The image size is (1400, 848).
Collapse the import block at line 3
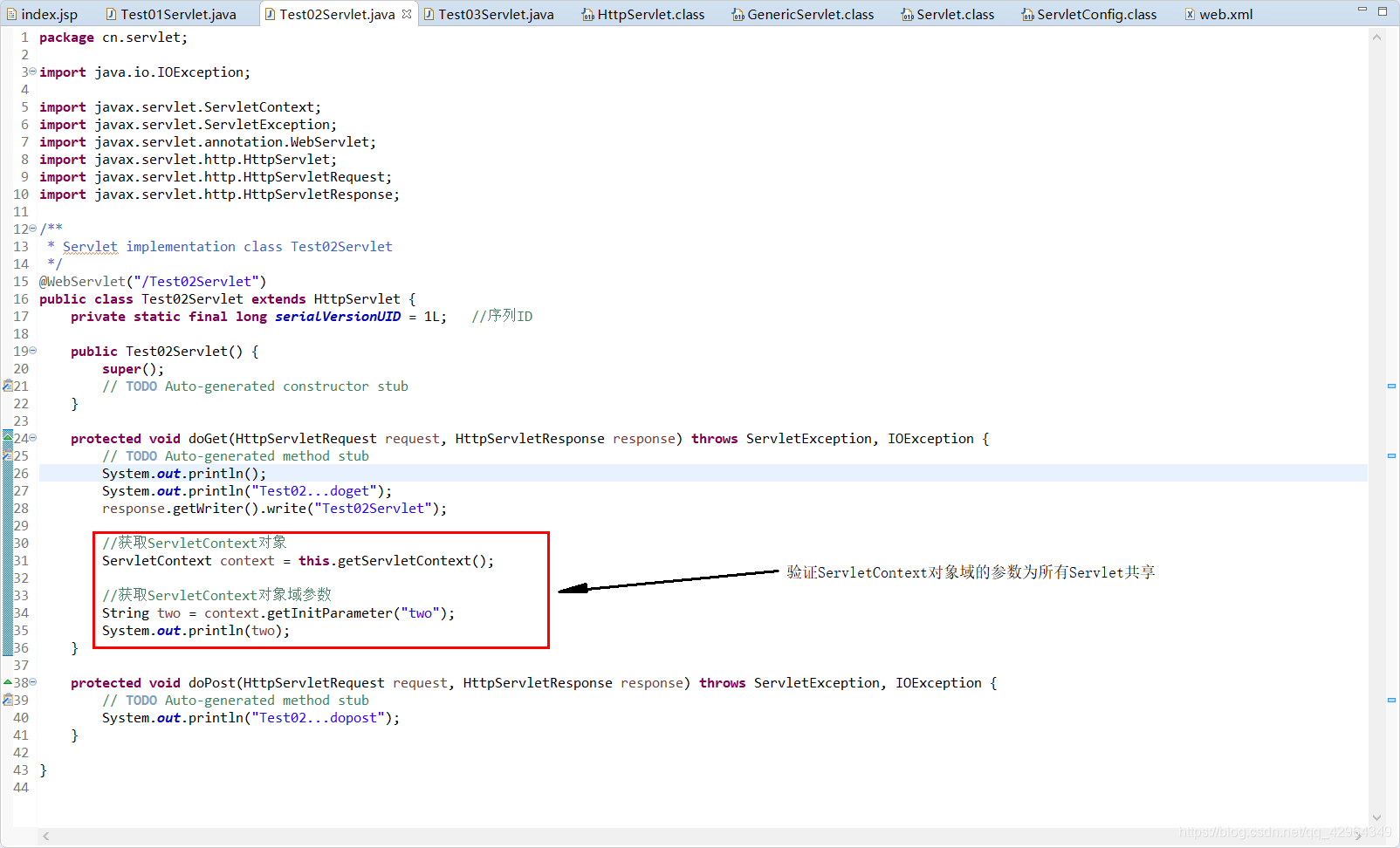point(33,72)
